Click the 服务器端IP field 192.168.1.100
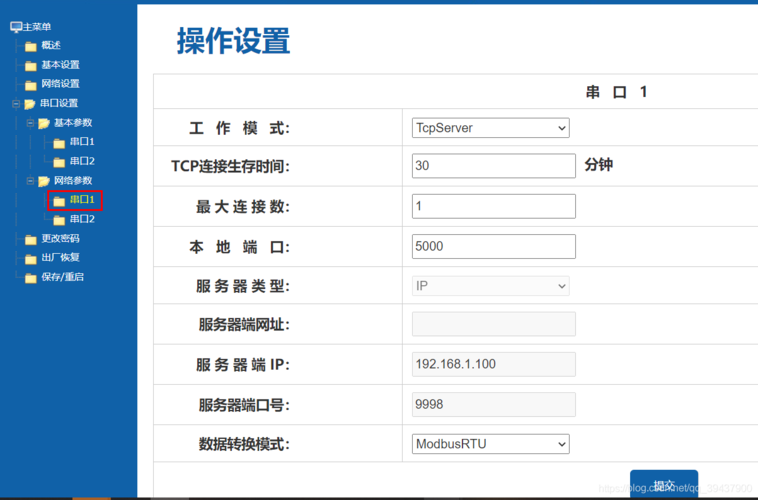Screen dimensions: 758x500 494,364
